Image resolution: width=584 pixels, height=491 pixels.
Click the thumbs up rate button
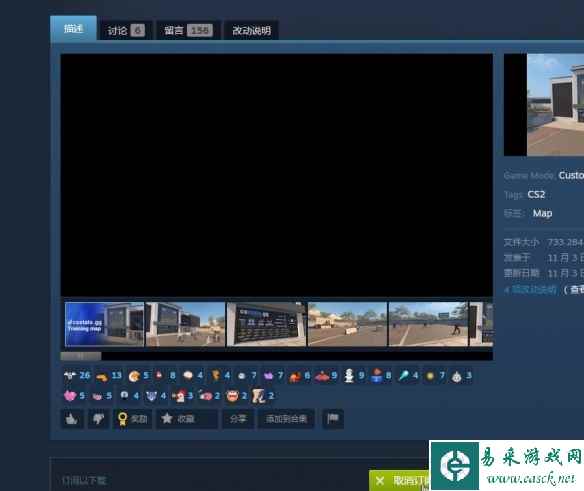click(x=72, y=419)
